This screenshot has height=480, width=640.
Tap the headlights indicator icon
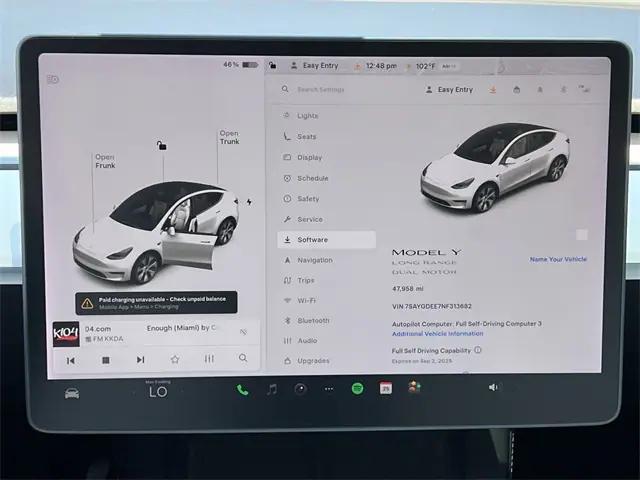coord(53,79)
